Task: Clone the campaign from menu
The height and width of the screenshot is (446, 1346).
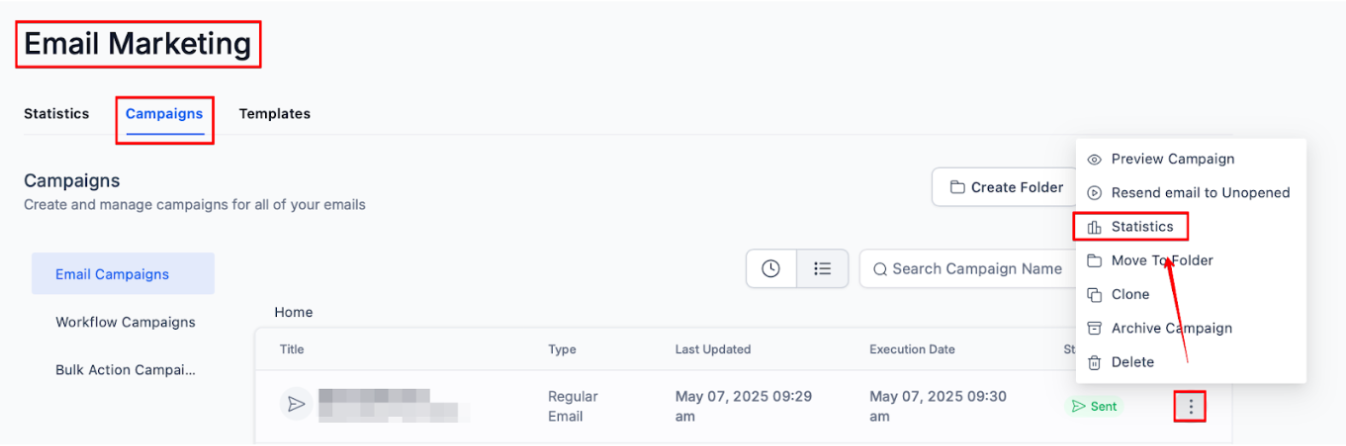Action: (1130, 295)
